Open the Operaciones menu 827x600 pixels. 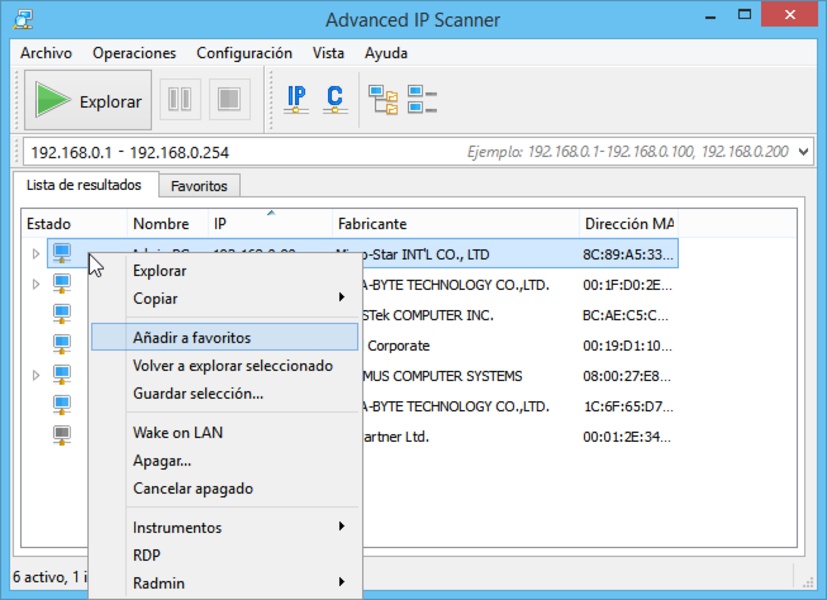click(134, 53)
